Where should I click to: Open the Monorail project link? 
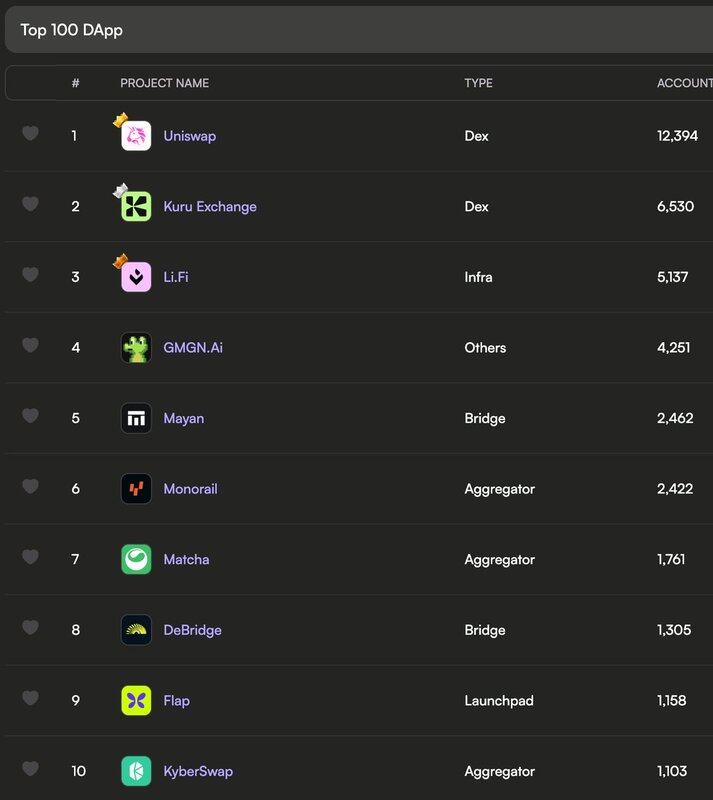[x=190, y=489]
